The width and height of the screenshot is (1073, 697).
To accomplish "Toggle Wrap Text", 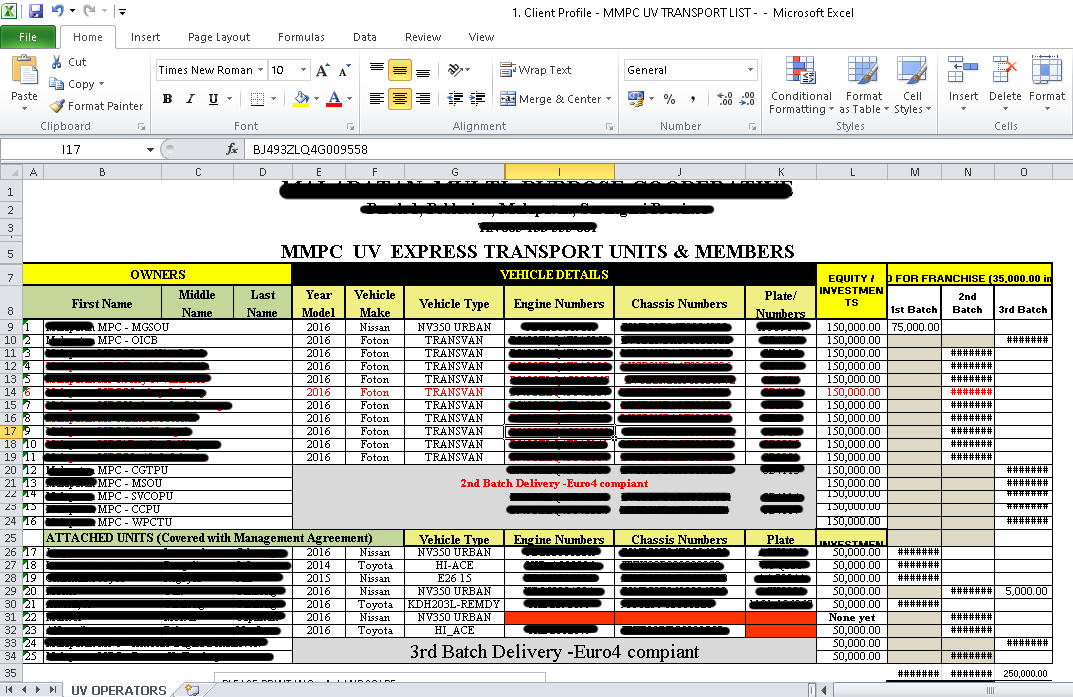I will click(x=535, y=70).
